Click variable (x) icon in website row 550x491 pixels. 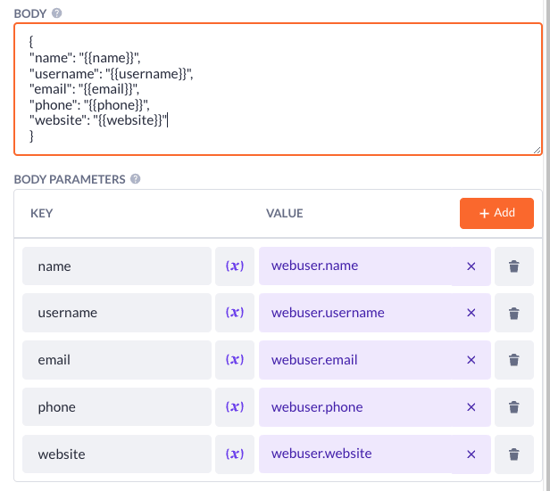click(x=235, y=454)
